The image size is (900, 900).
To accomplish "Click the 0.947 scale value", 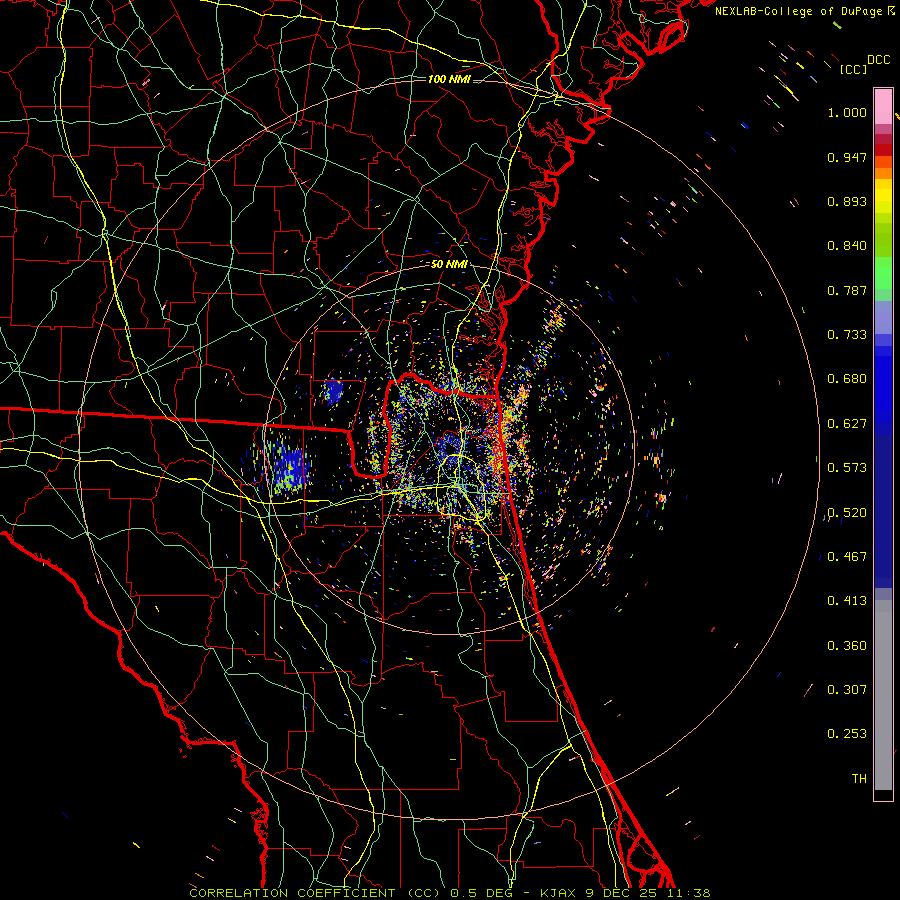I will [x=847, y=157].
